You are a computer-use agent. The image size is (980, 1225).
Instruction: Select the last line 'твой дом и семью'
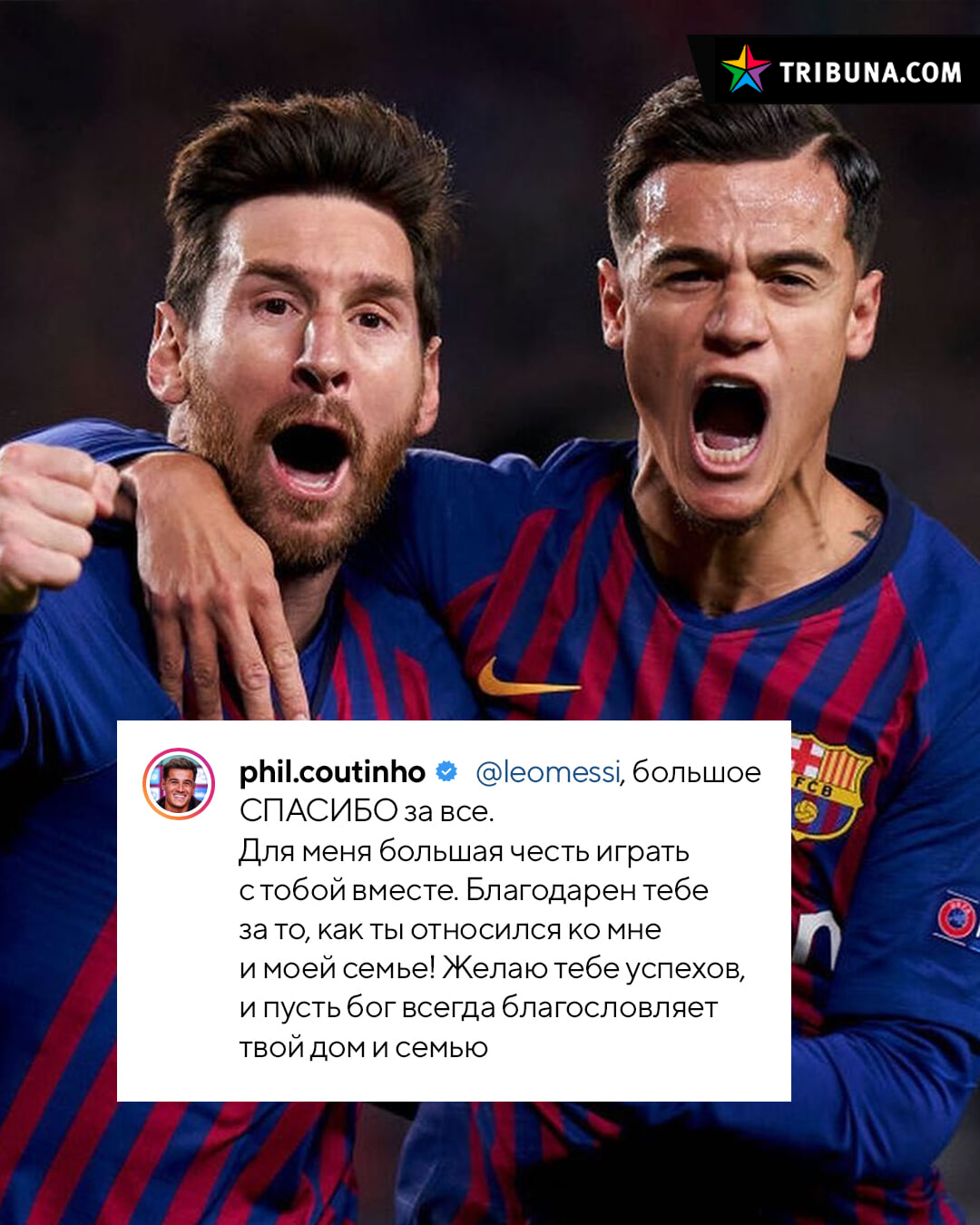(x=363, y=1047)
